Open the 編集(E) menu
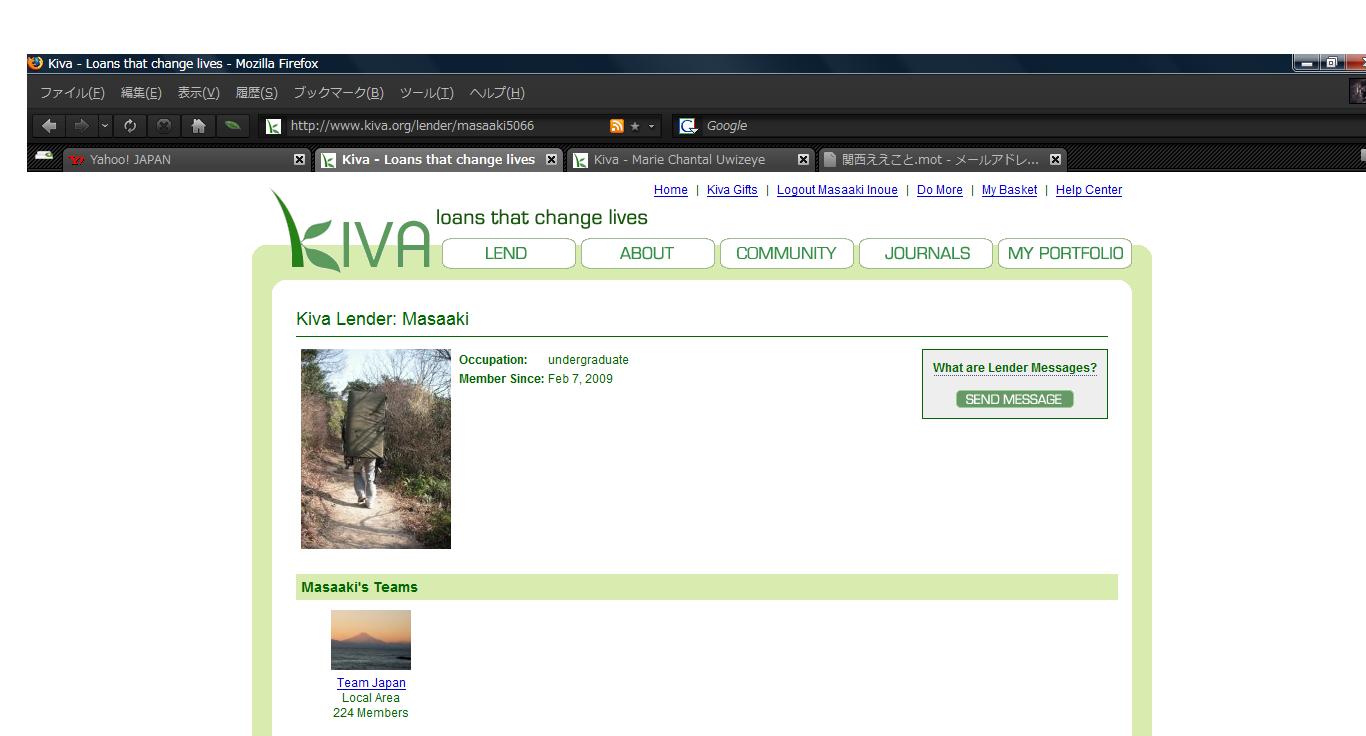Image resolution: width=1366 pixels, height=736 pixels. [141, 93]
